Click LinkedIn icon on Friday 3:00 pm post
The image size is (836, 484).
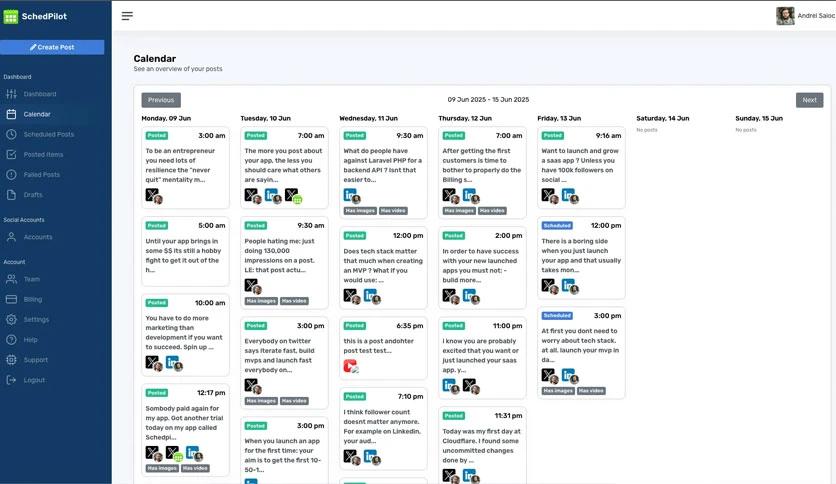570,376
